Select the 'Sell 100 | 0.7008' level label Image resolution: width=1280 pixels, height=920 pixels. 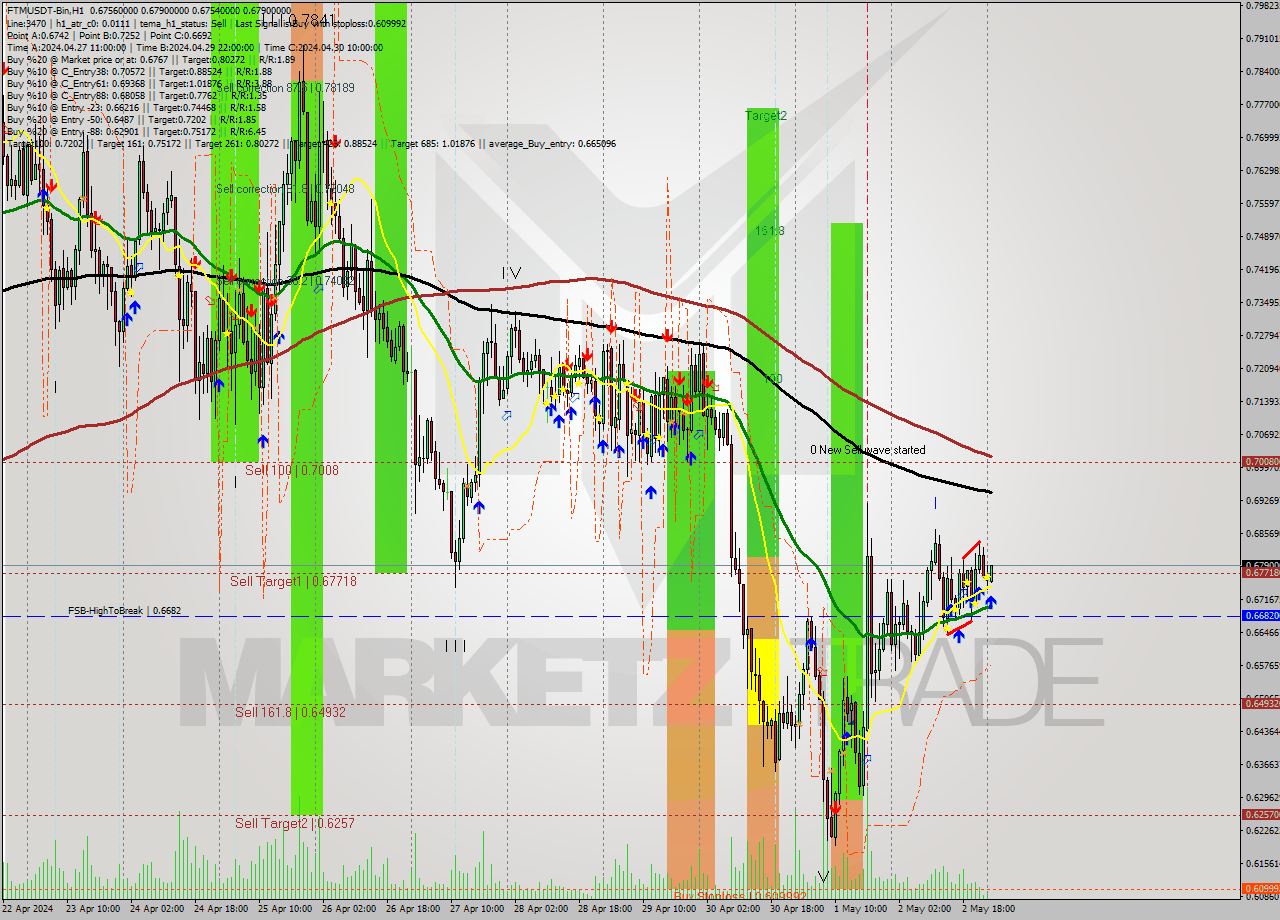[x=292, y=469]
